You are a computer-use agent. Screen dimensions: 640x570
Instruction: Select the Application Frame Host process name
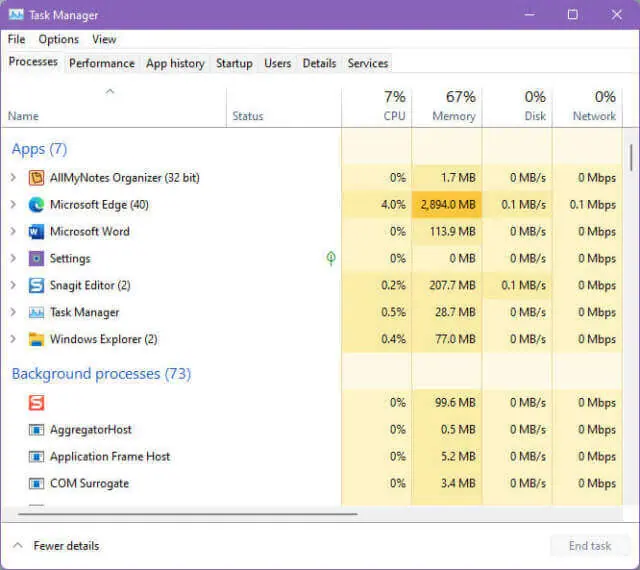tap(110, 457)
